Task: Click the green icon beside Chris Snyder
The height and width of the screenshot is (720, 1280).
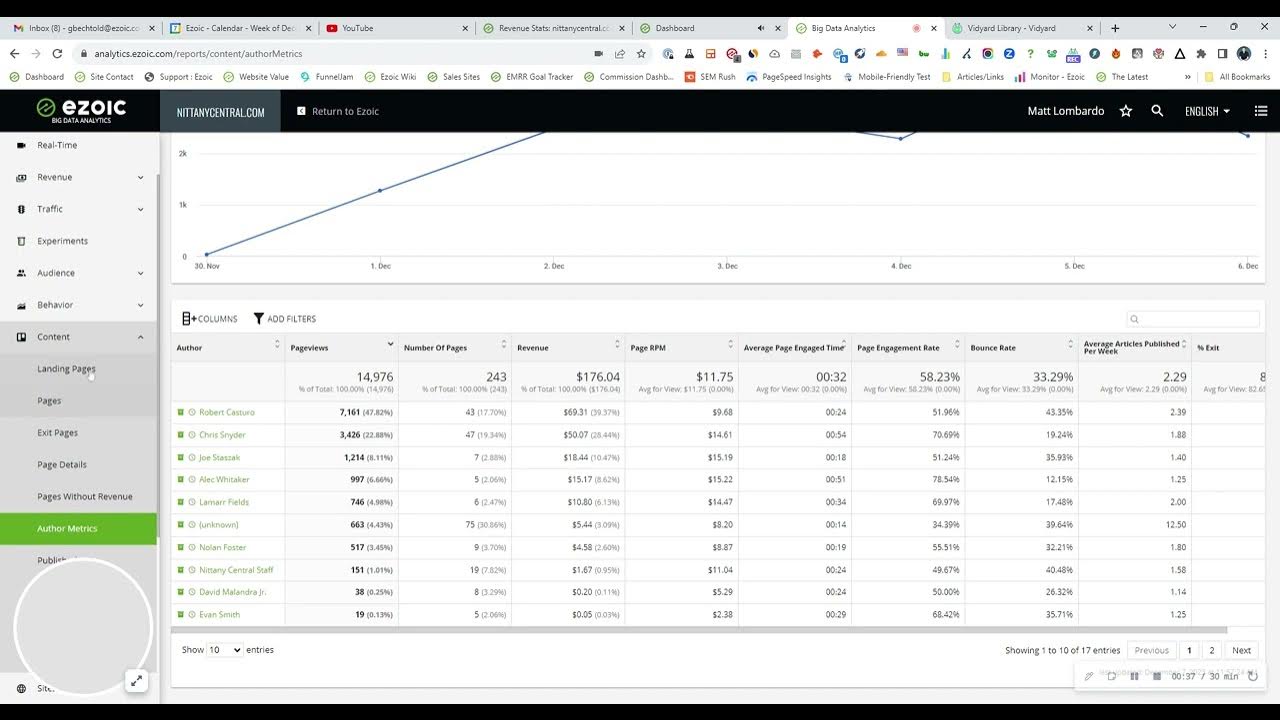Action: click(181, 435)
